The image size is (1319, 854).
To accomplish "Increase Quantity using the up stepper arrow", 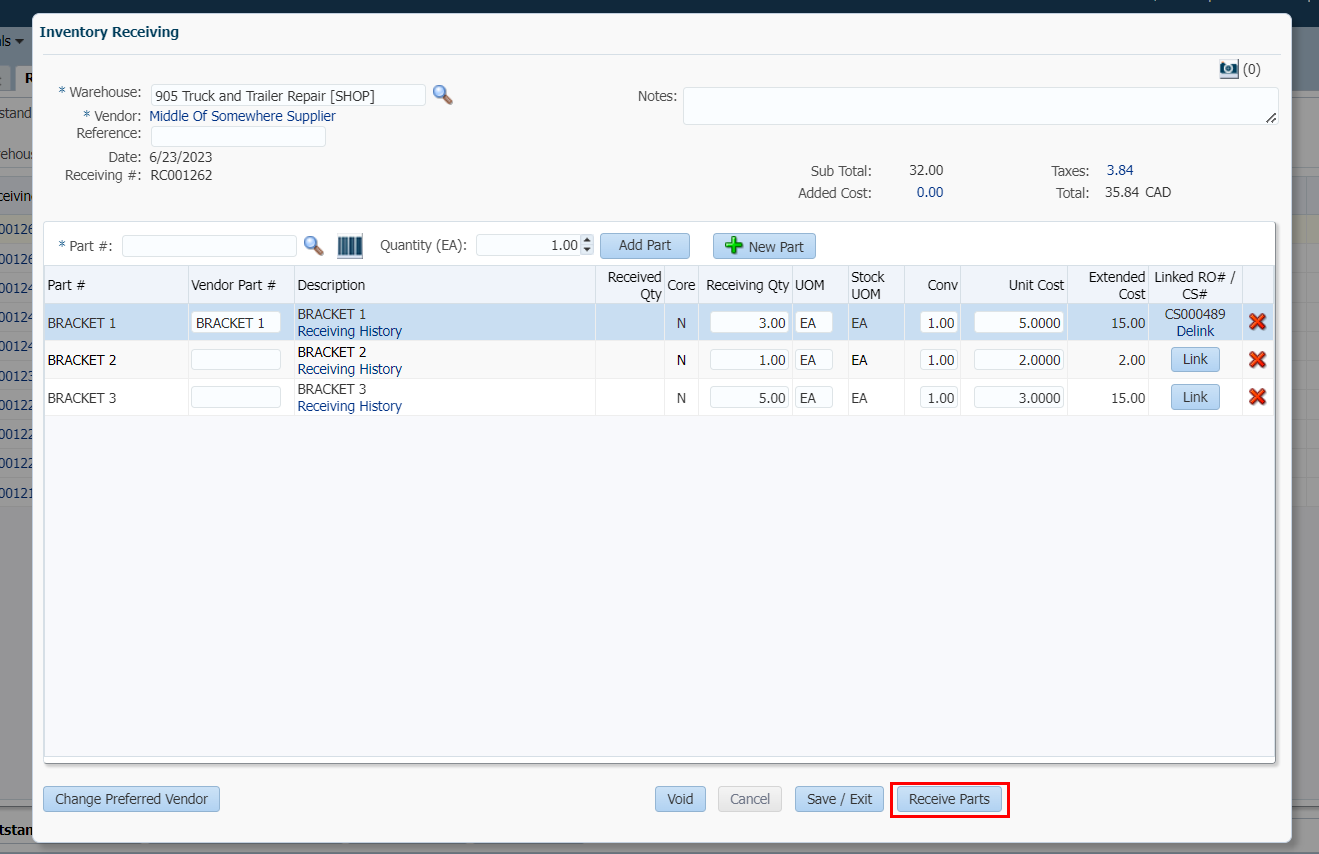I will (587, 240).
